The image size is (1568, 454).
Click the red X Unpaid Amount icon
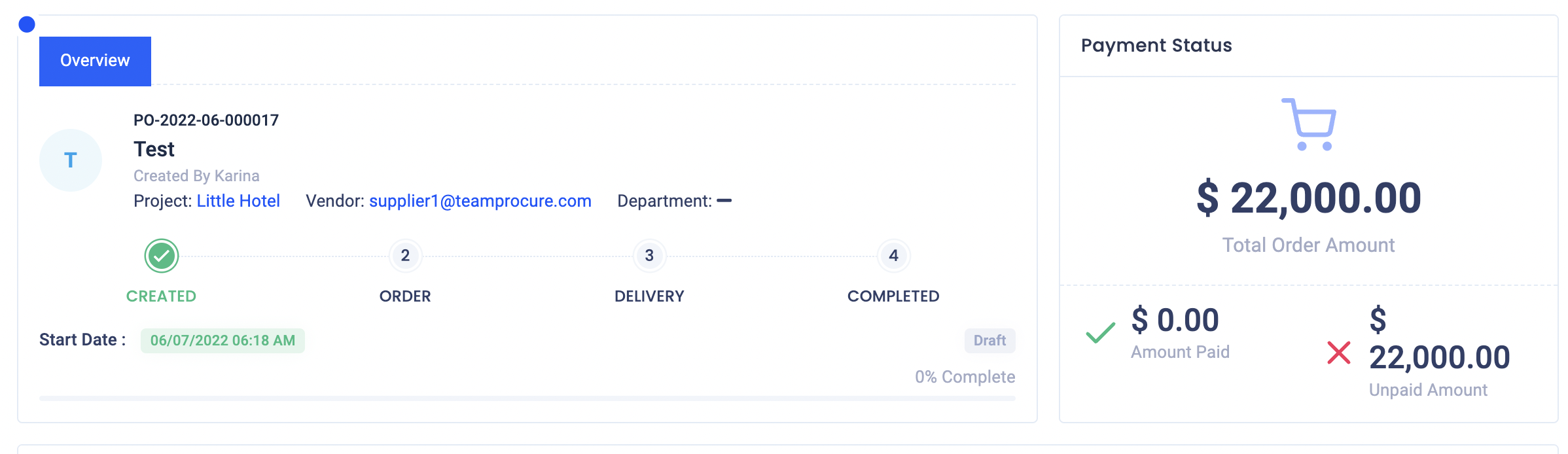pos(1339,353)
